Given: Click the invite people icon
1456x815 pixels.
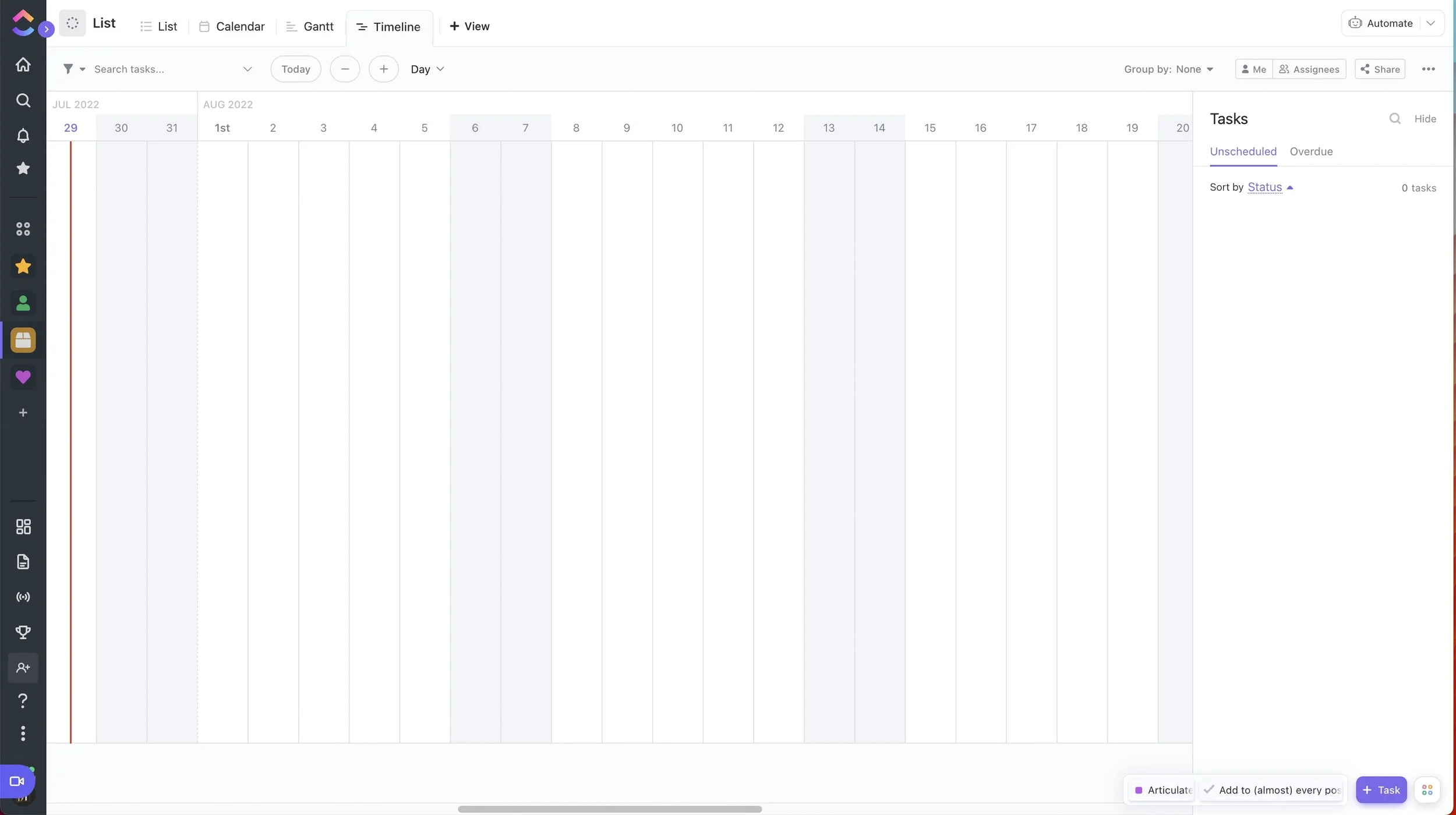Looking at the screenshot, I should tap(23, 668).
